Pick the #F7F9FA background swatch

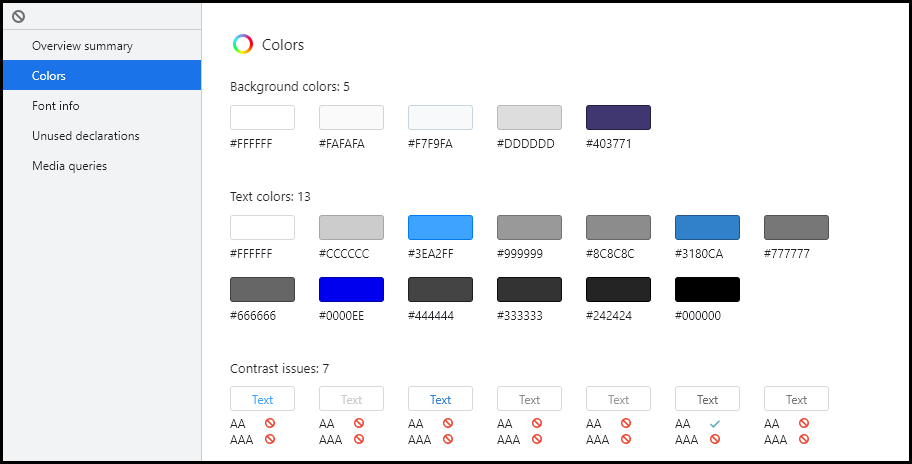[x=440, y=117]
